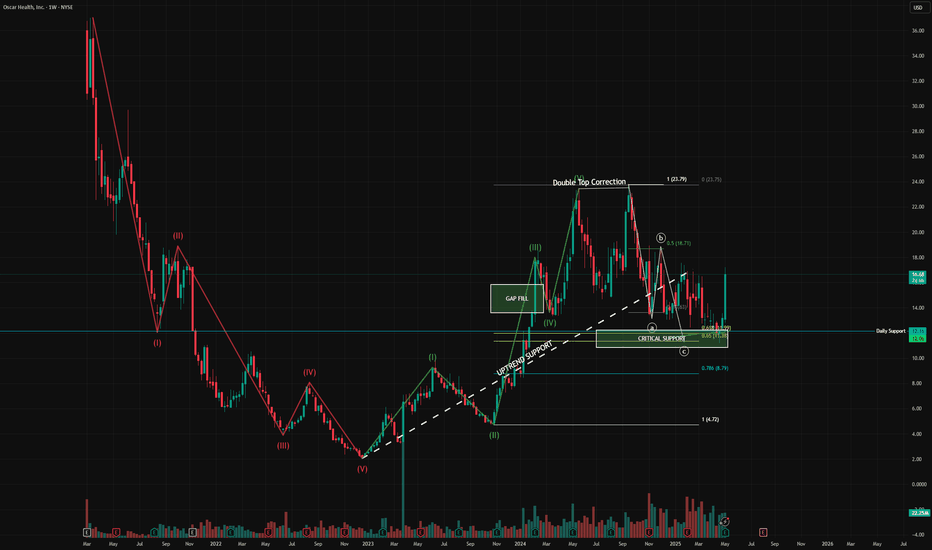Select the GAP FILL rectangle annotation
The width and height of the screenshot is (932, 550).
pos(517,298)
